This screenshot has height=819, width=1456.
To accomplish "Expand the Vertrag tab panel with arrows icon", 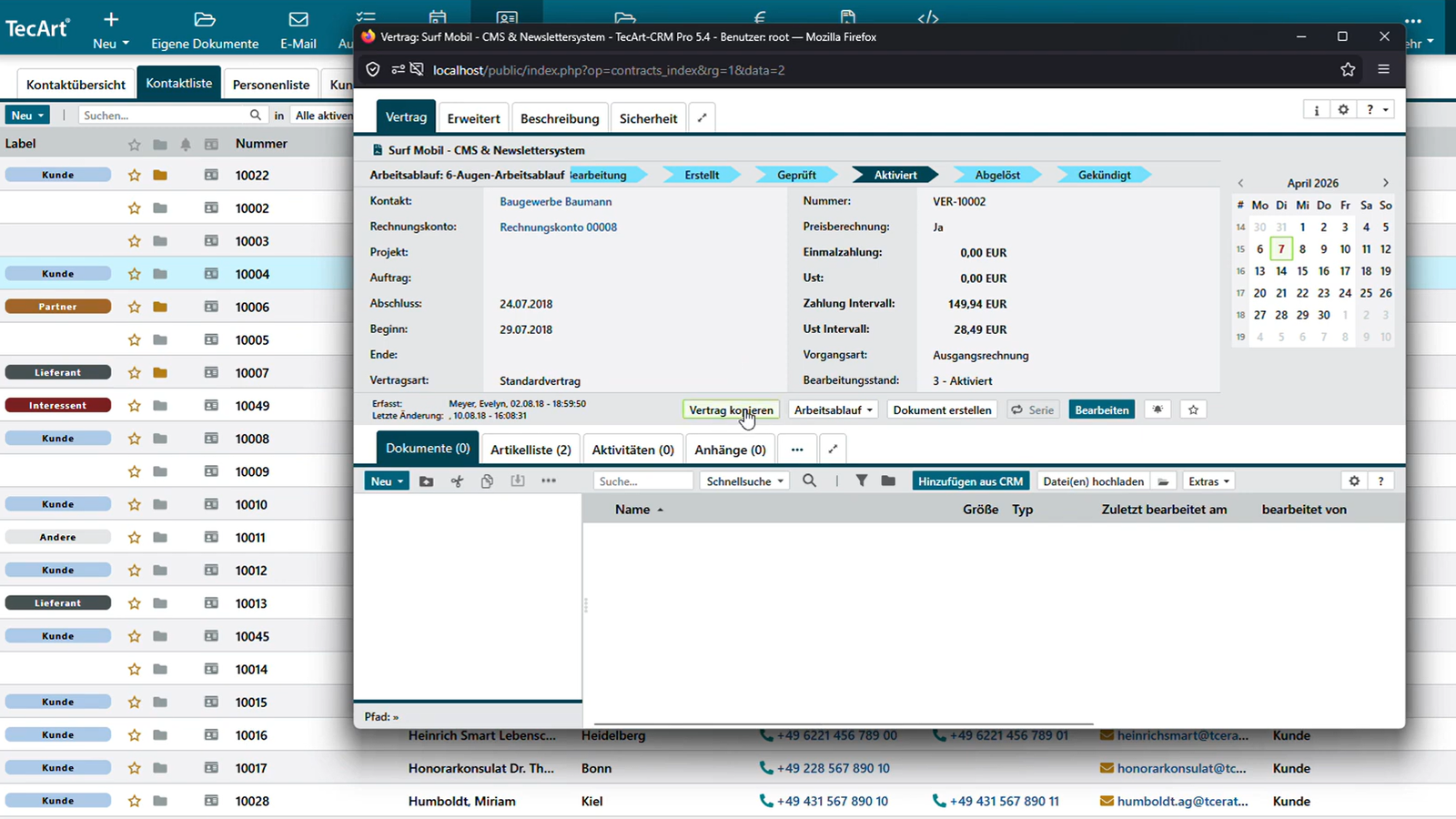I will [702, 117].
